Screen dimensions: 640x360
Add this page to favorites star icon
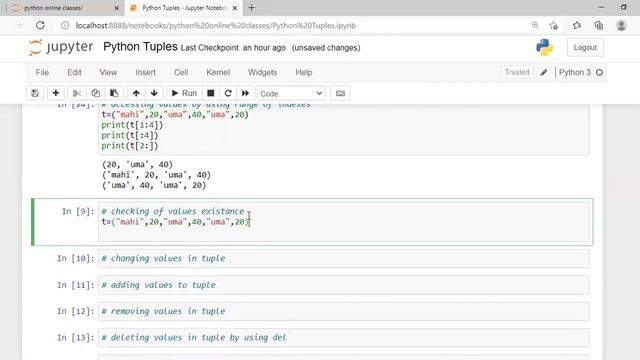[x=553, y=25]
